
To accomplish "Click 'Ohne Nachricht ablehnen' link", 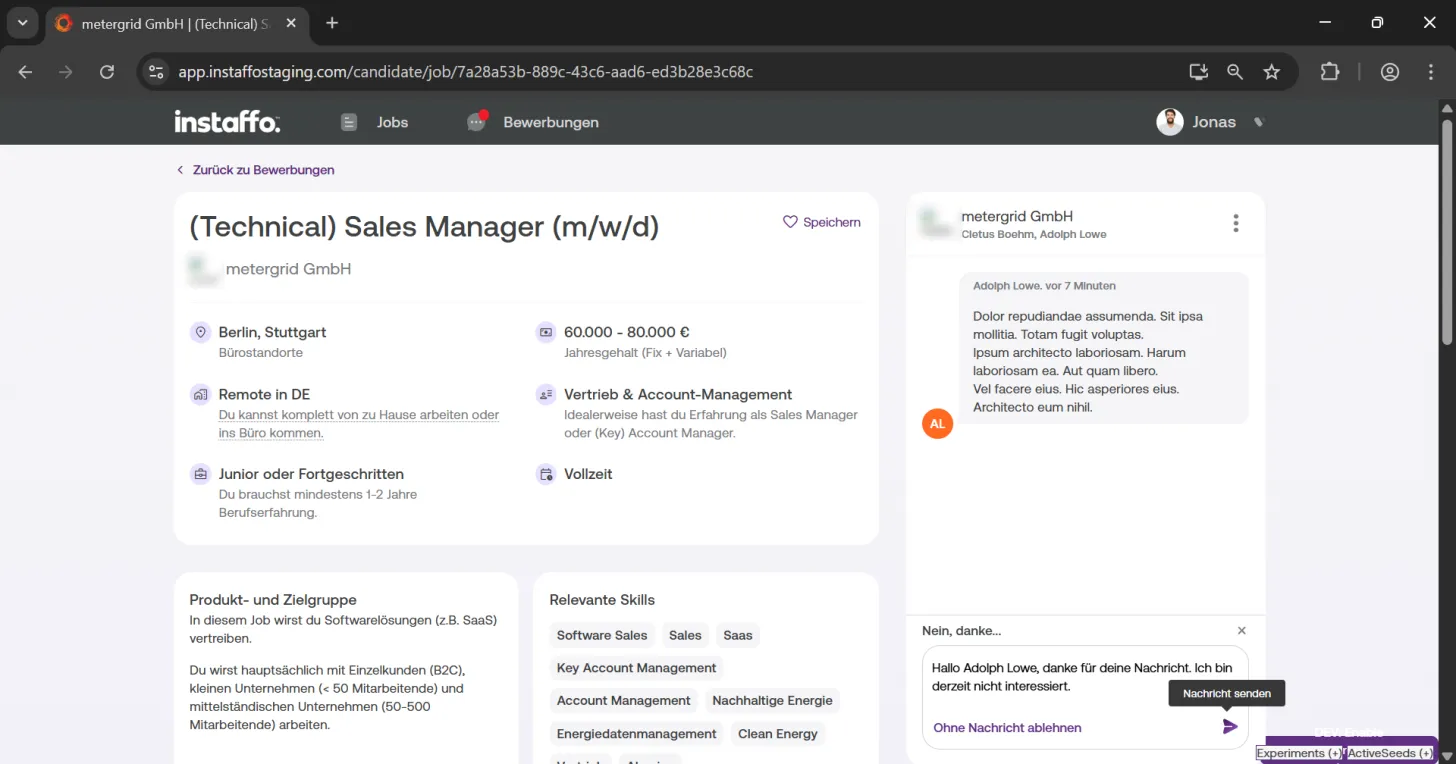I will (x=1007, y=728).
